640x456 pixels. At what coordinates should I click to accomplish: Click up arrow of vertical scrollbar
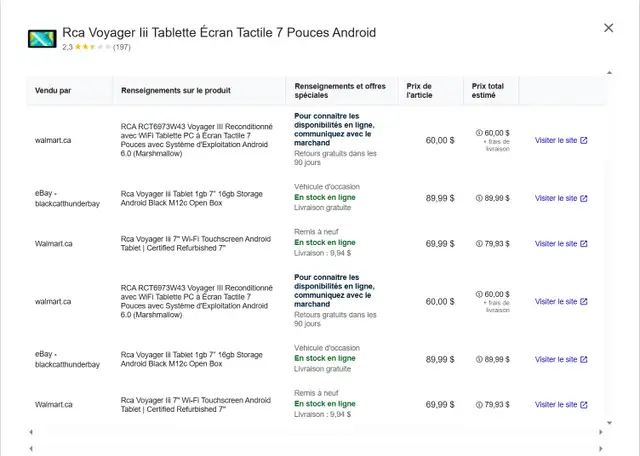609,73
